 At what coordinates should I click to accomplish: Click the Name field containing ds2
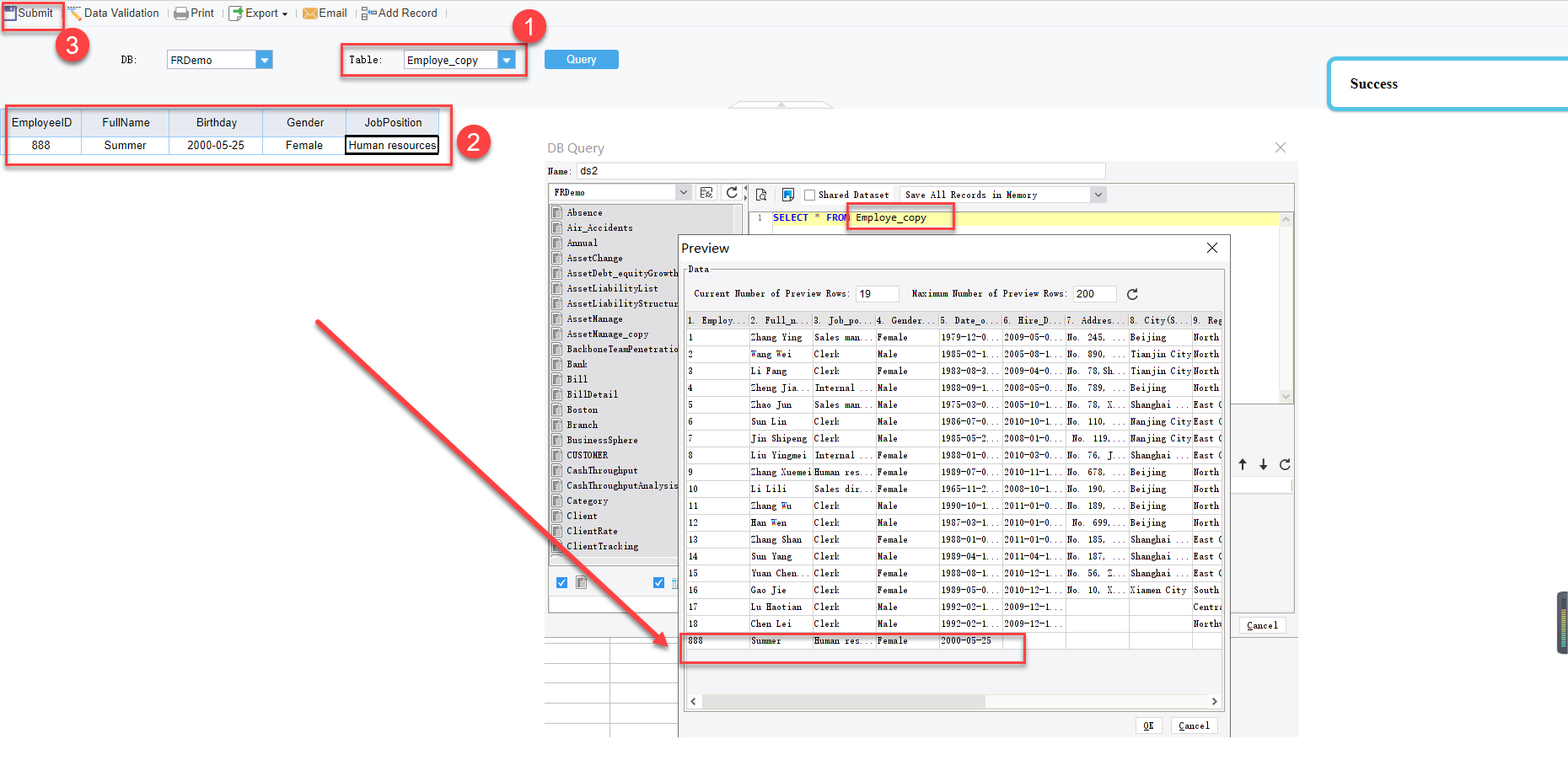(840, 171)
